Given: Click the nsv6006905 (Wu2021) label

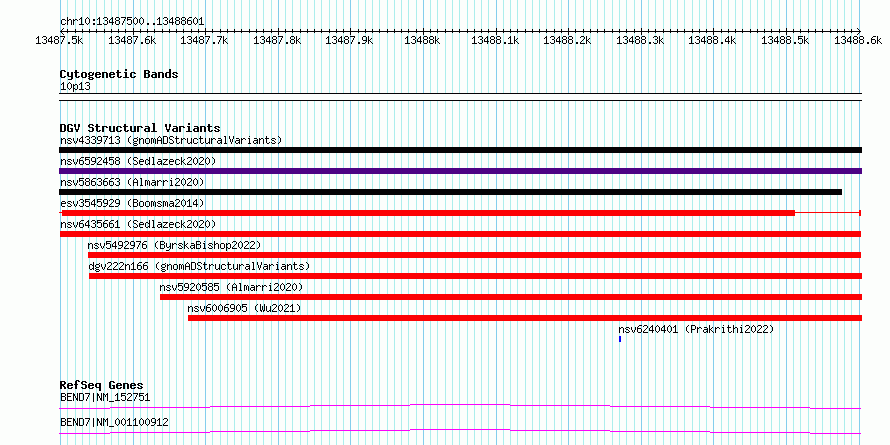Looking at the screenshot, I should (x=244, y=308).
